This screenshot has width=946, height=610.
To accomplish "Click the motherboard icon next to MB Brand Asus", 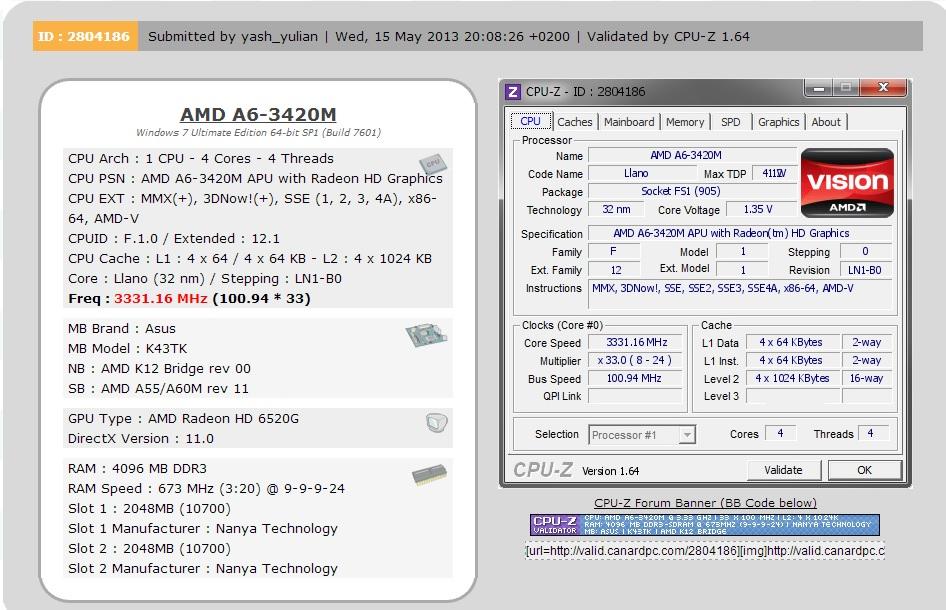I will [x=428, y=335].
